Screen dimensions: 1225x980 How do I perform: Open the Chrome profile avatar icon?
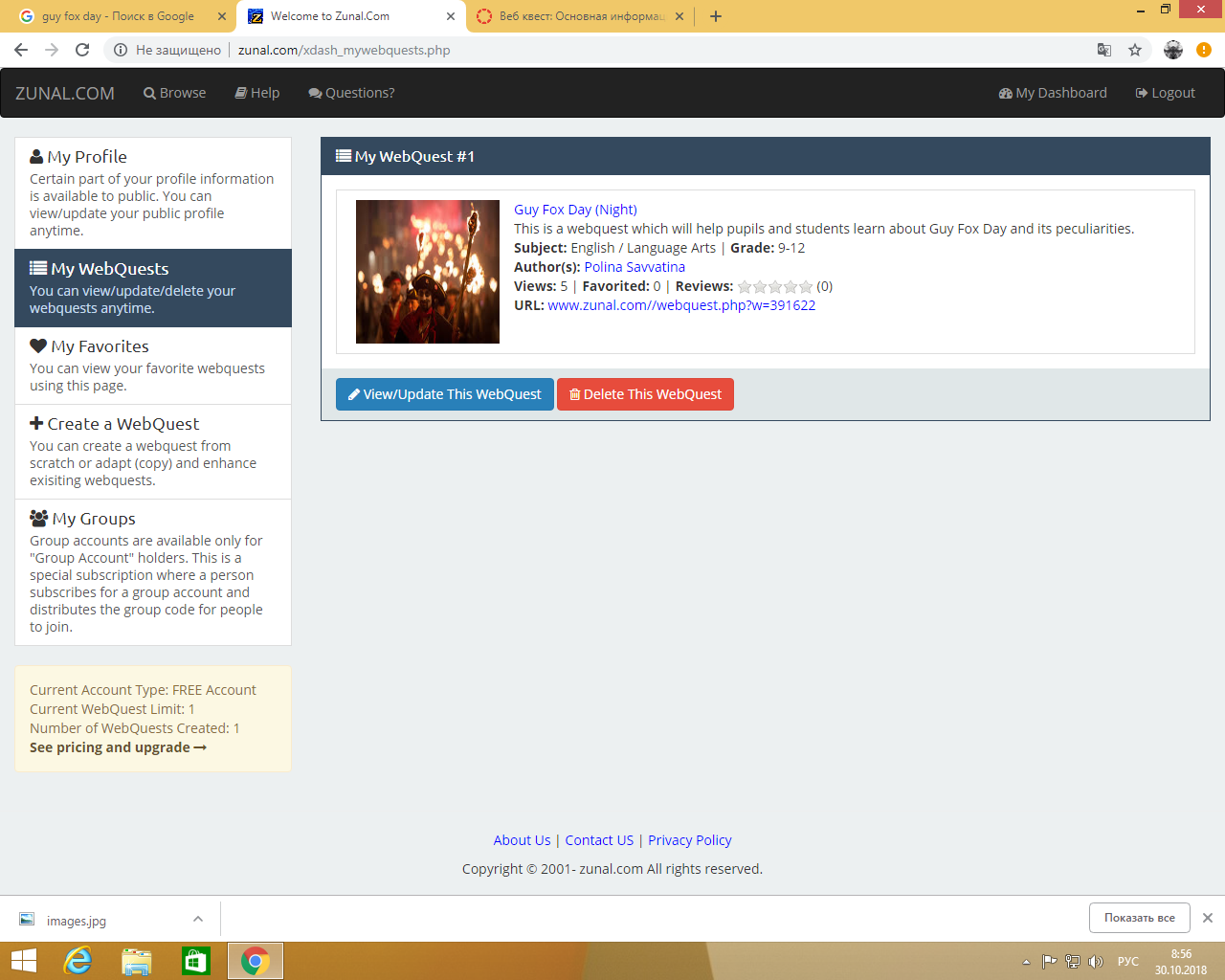coord(1173,50)
